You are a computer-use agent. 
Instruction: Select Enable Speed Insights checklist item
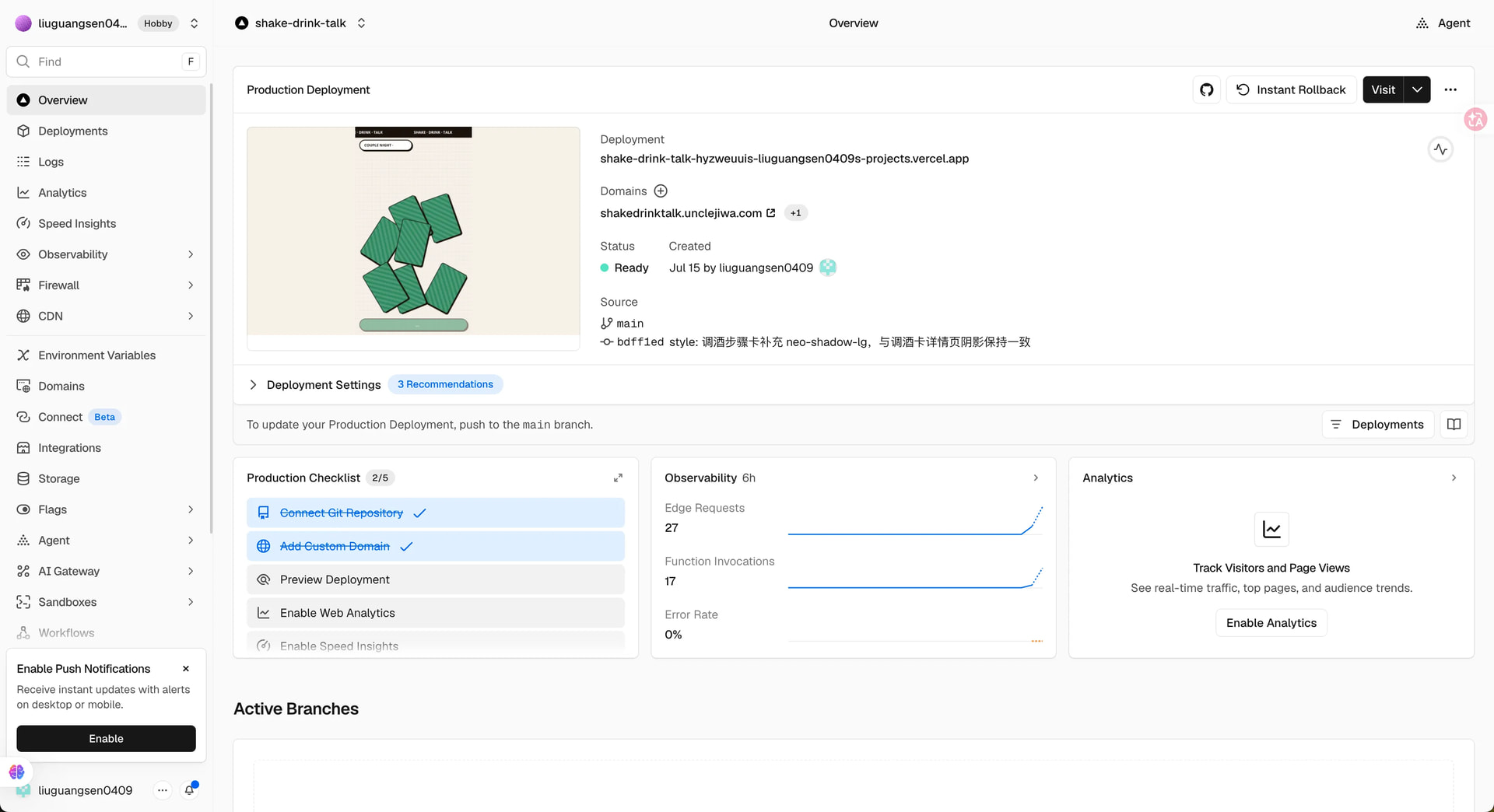(436, 645)
